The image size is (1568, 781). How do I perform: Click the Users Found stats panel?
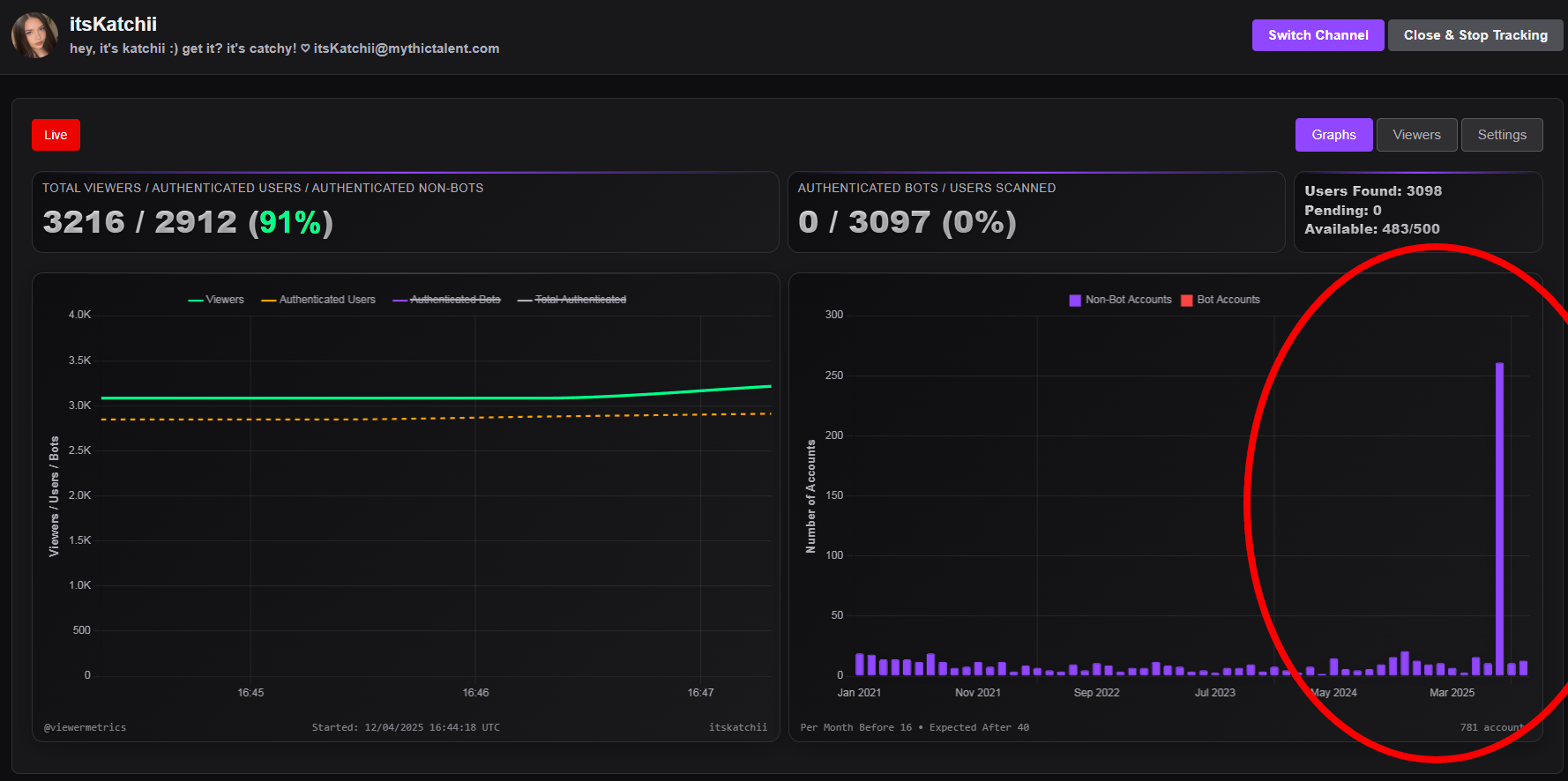tap(1417, 211)
